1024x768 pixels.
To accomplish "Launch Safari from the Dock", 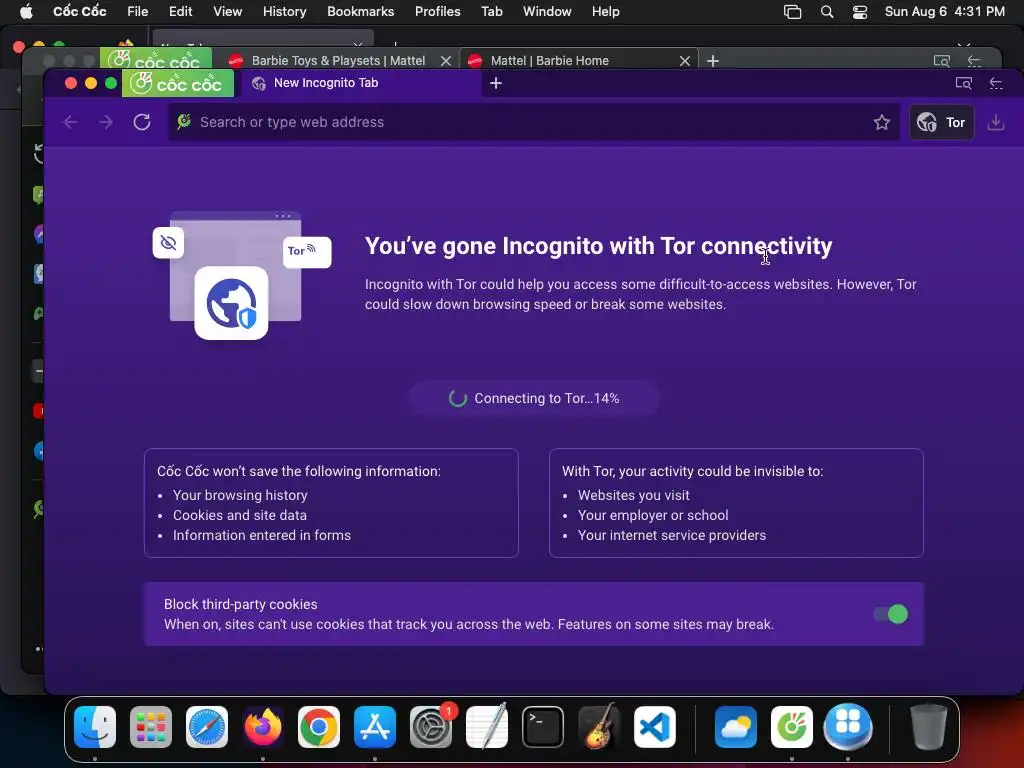I will (207, 727).
